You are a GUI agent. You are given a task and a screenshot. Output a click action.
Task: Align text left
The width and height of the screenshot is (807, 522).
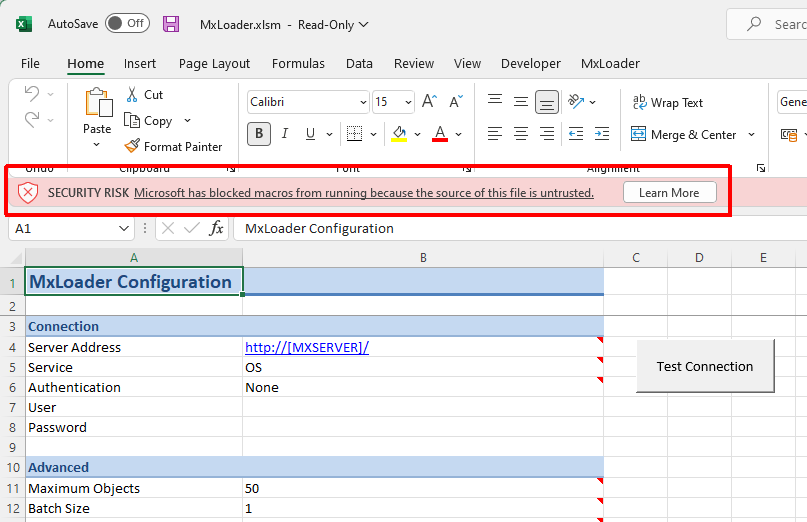point(495,134)
